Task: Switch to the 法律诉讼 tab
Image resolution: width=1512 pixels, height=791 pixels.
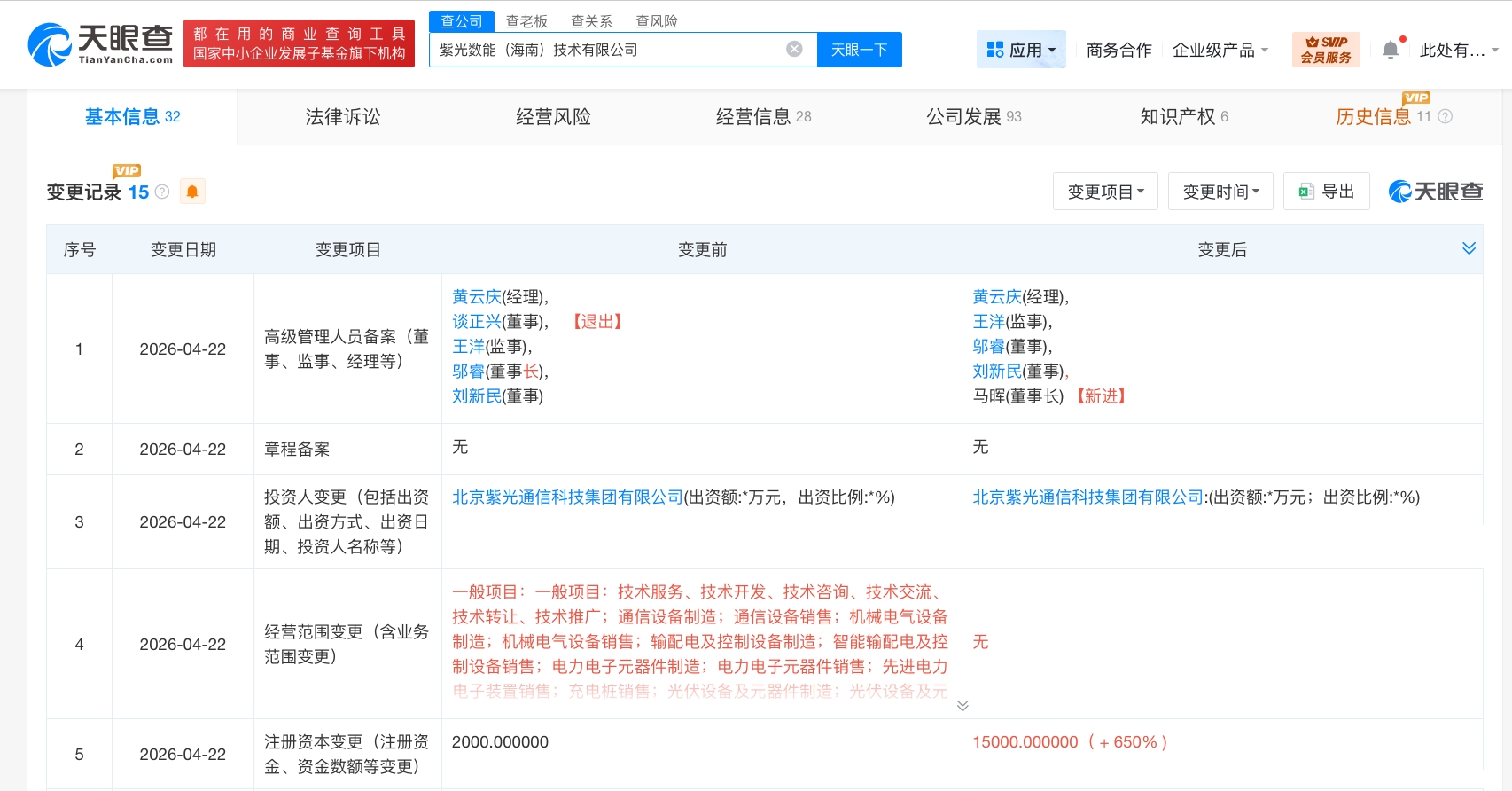Action: (x=342, y=116)
